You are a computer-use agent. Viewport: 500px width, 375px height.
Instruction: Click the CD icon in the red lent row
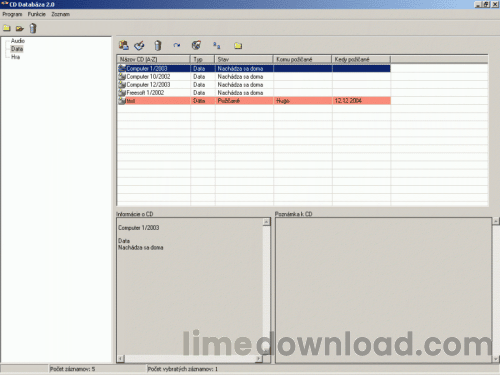point(122,101)
